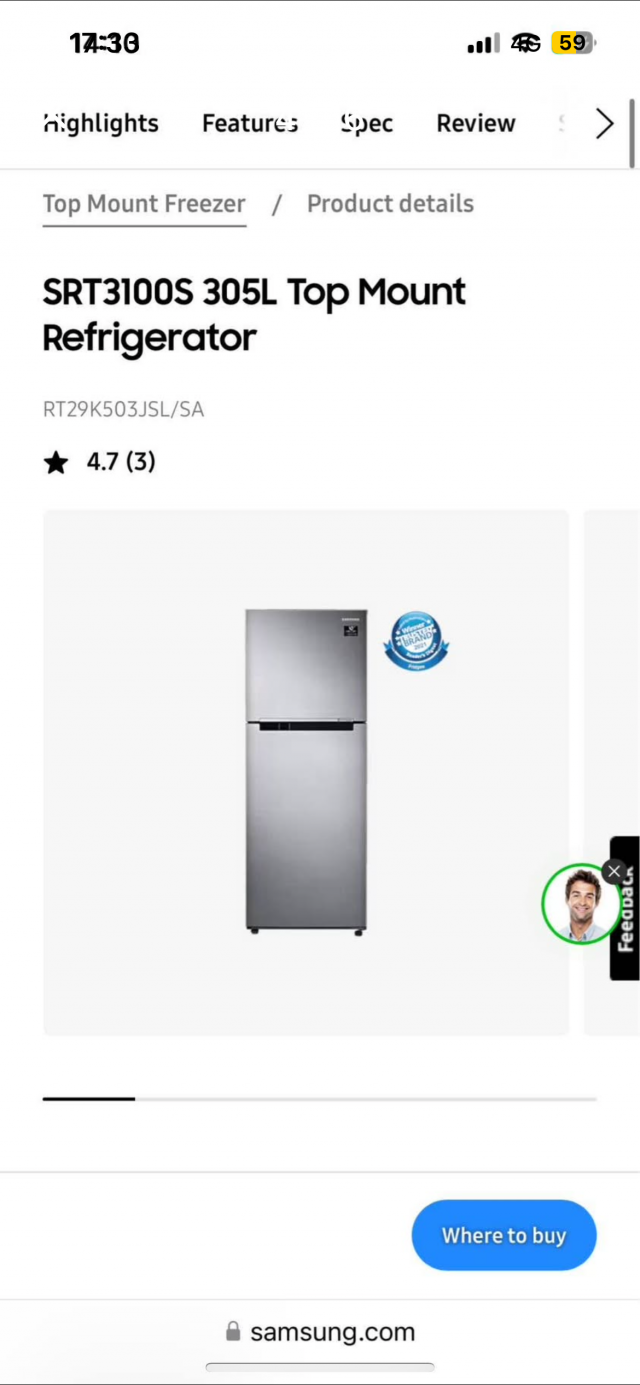Select Product details breadcrumb
Viewport: 640px width, 1385px height.
click(390, 204)
